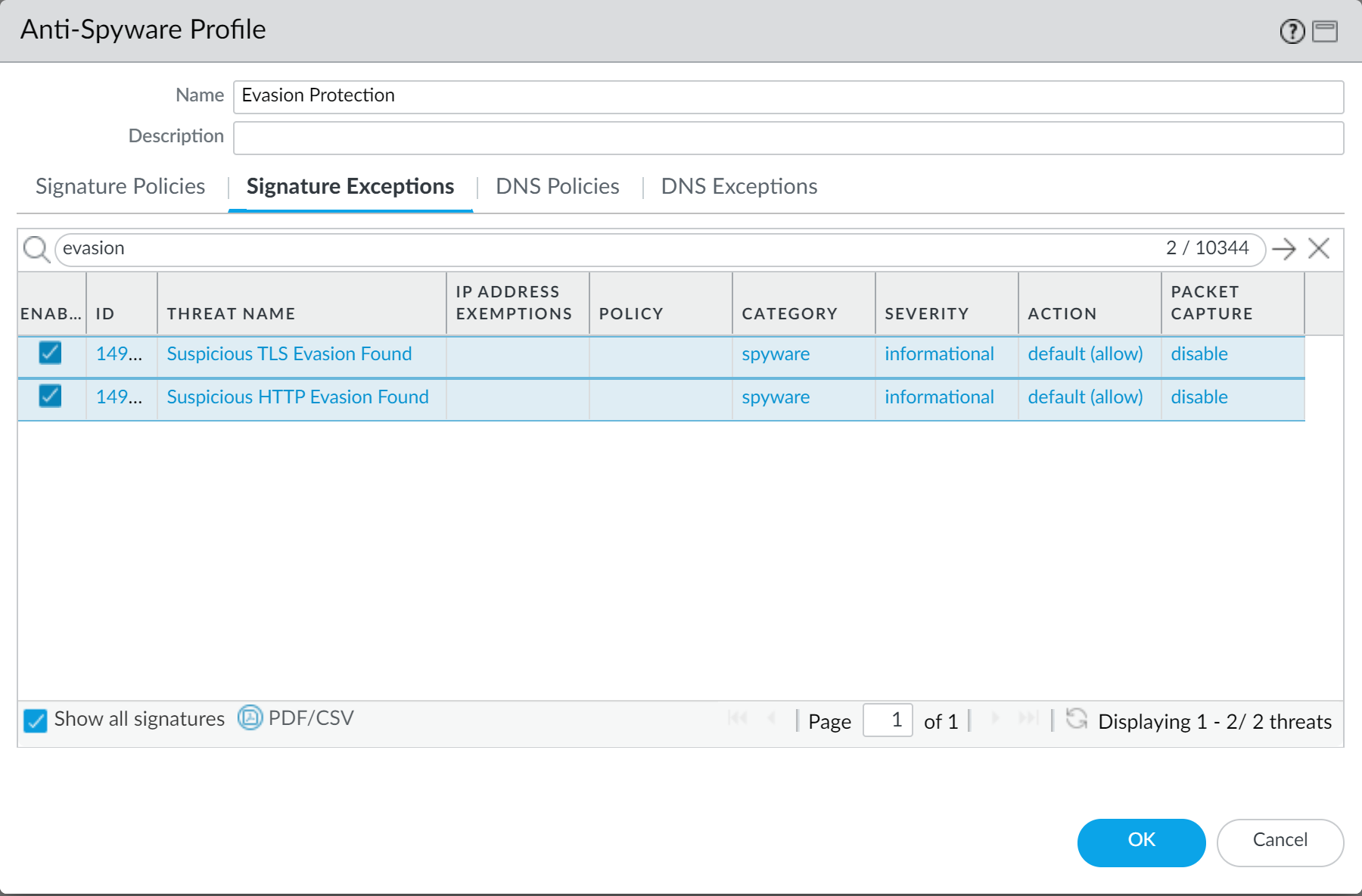Uncheck Suspicious HTTP Evasion Found enable checkbox
The image size is (1362, 896).
[x=51, y=396]
